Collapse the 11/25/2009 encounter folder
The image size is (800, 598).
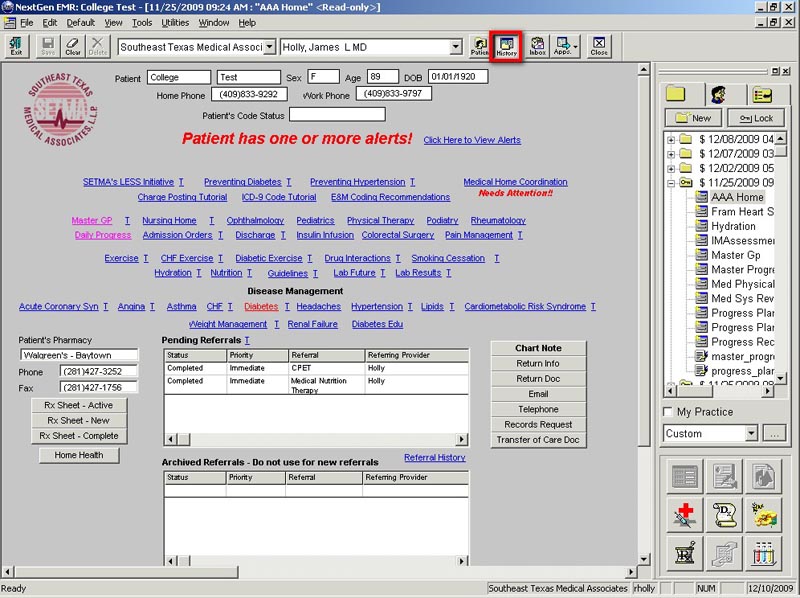point(671,183)
